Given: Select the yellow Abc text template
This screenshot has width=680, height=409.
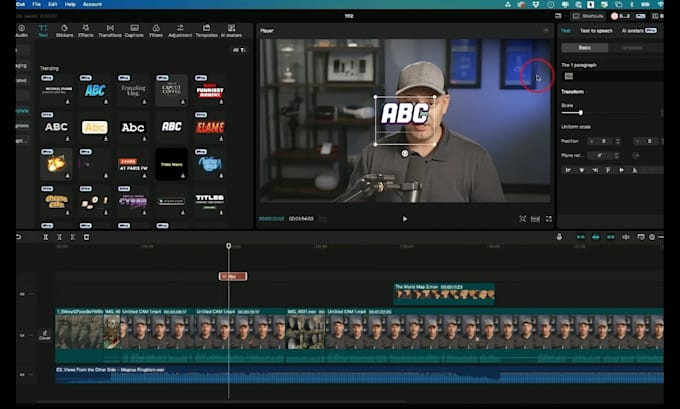Looking at the screenshot, I should 95,127.
